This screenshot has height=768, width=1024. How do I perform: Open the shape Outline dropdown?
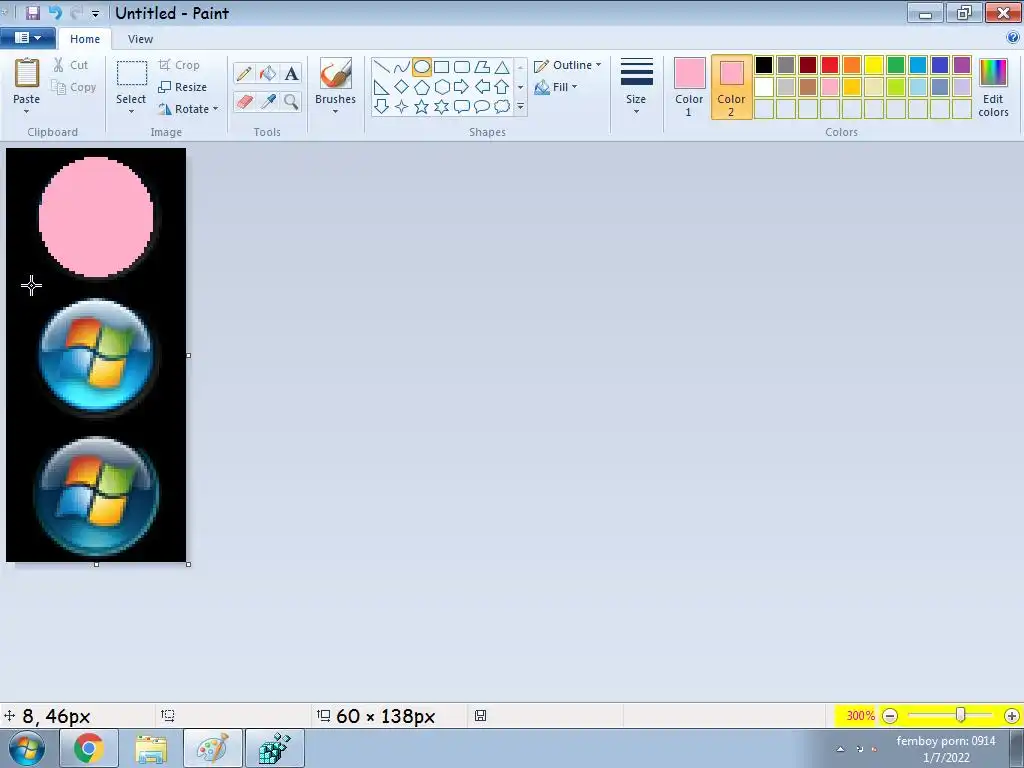(x=567, y=65)
